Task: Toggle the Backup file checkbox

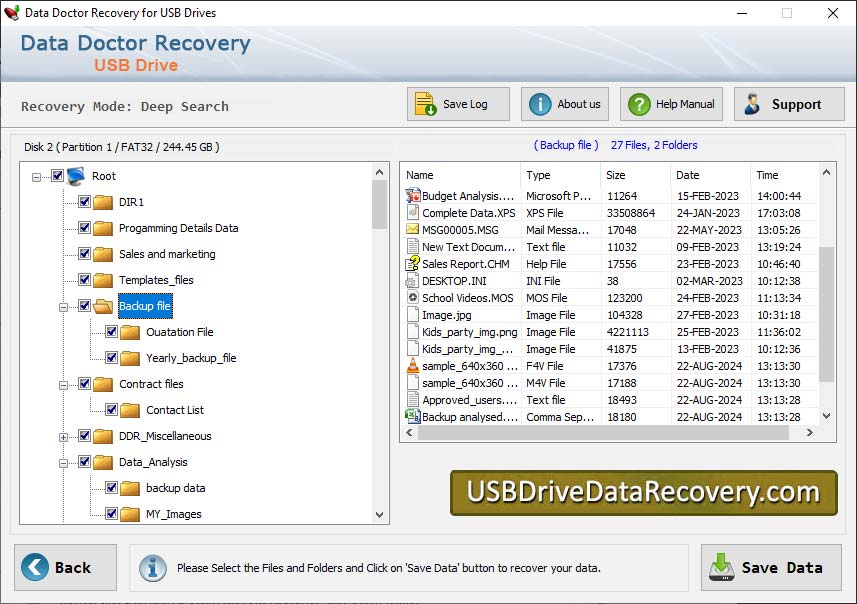Action: 83,306
